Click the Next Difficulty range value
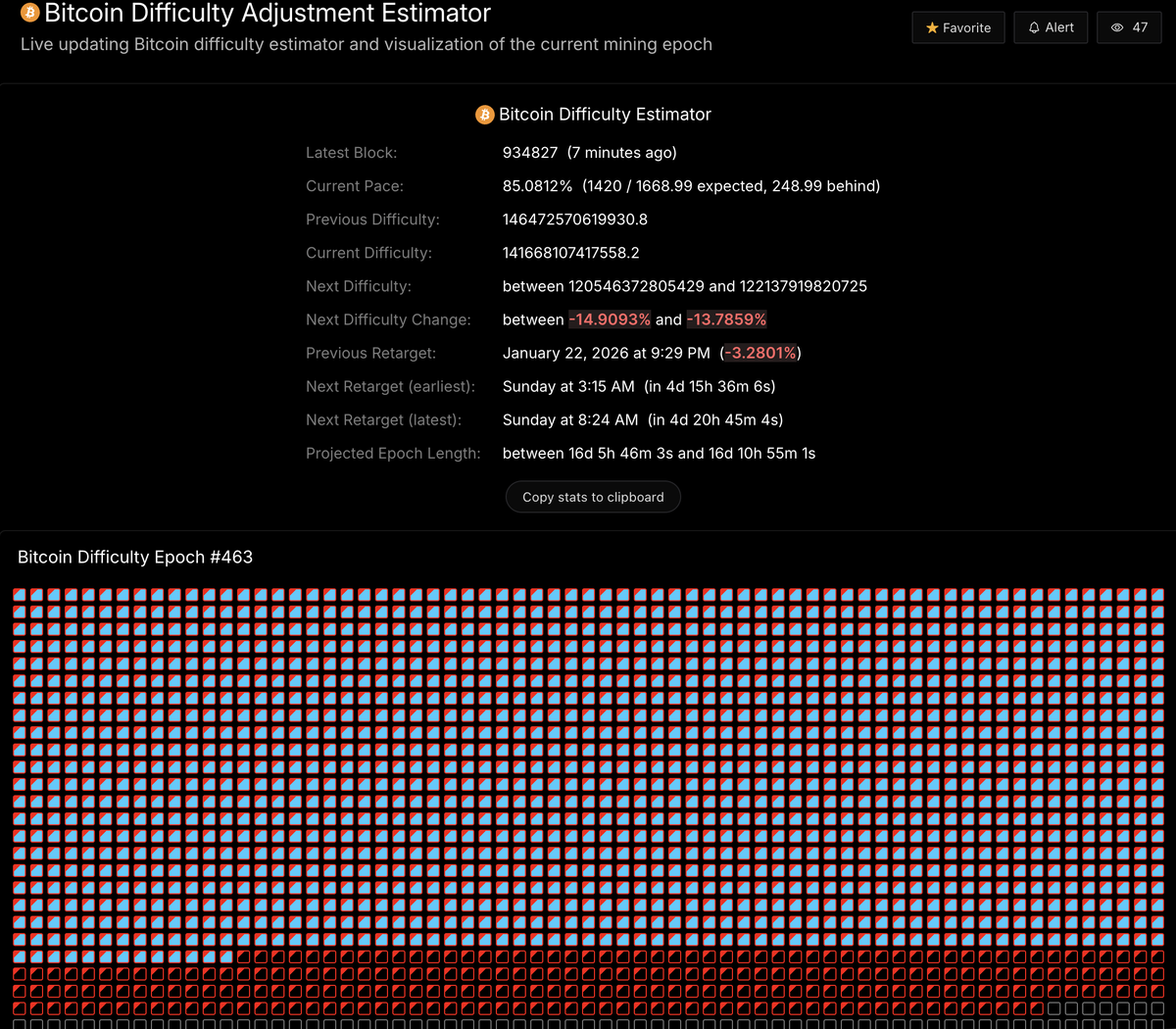The image size is (1176, 1029). click(685, 286)
